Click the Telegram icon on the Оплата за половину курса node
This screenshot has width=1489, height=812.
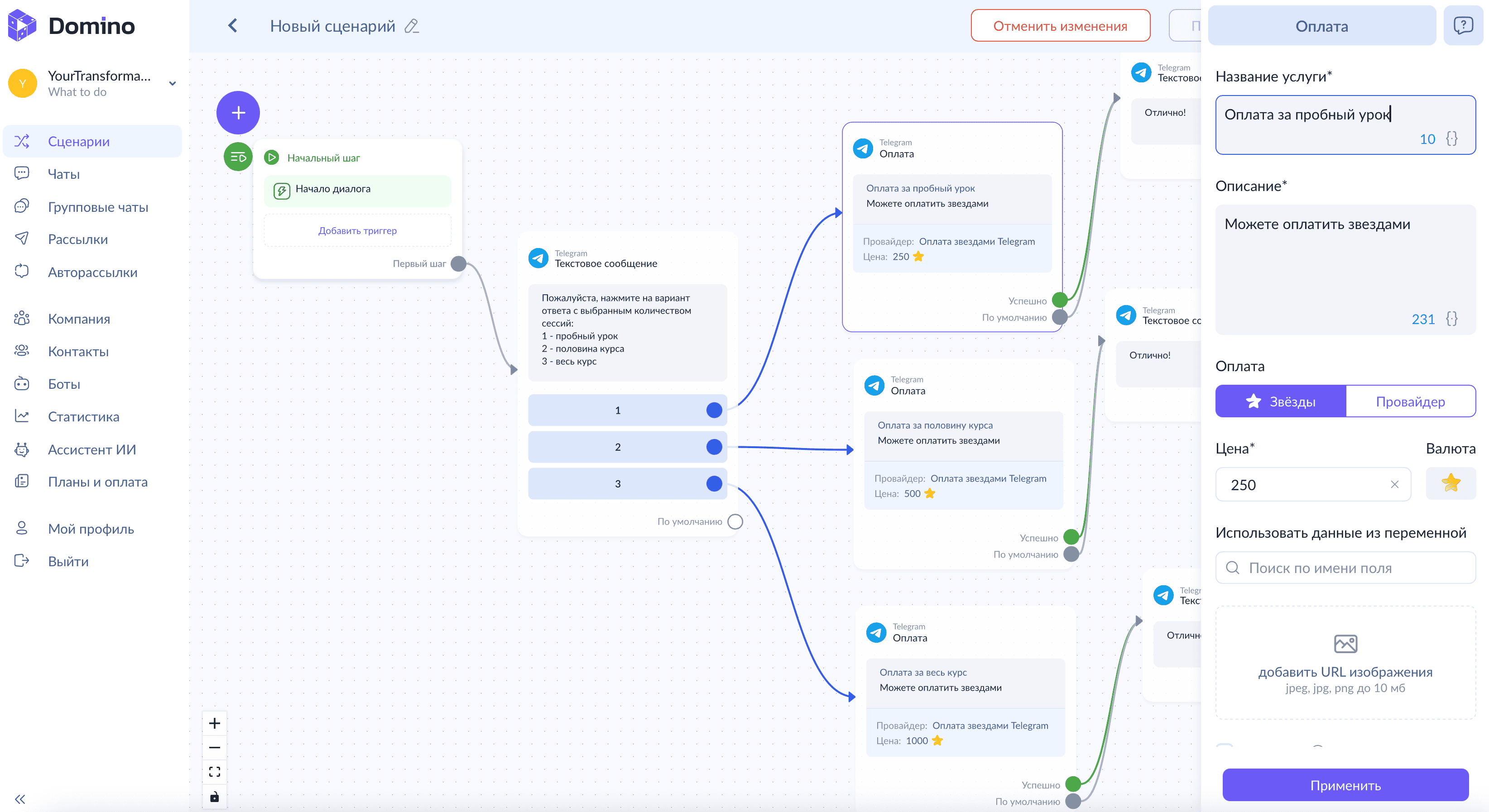click(874, 385)
